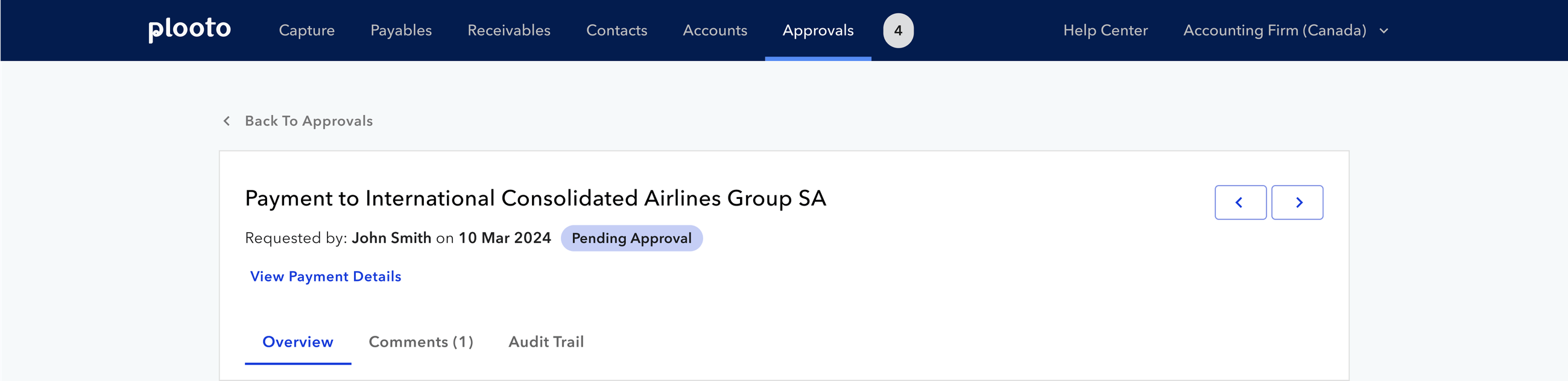Screen dimensions: 1568x381
Task: Switch to the Comments (1) tab
Action: 420,342
